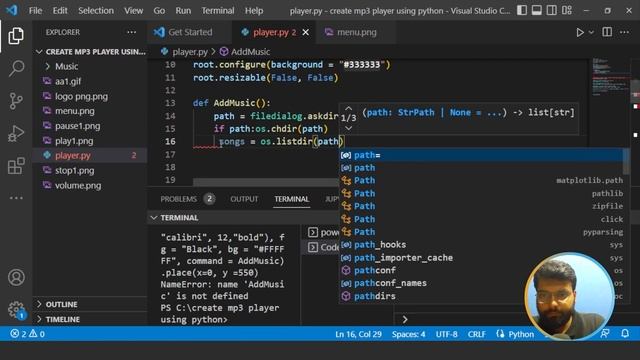The image size is (640, 360).
Task: Split the editor to the right
Action: (607, 32)
